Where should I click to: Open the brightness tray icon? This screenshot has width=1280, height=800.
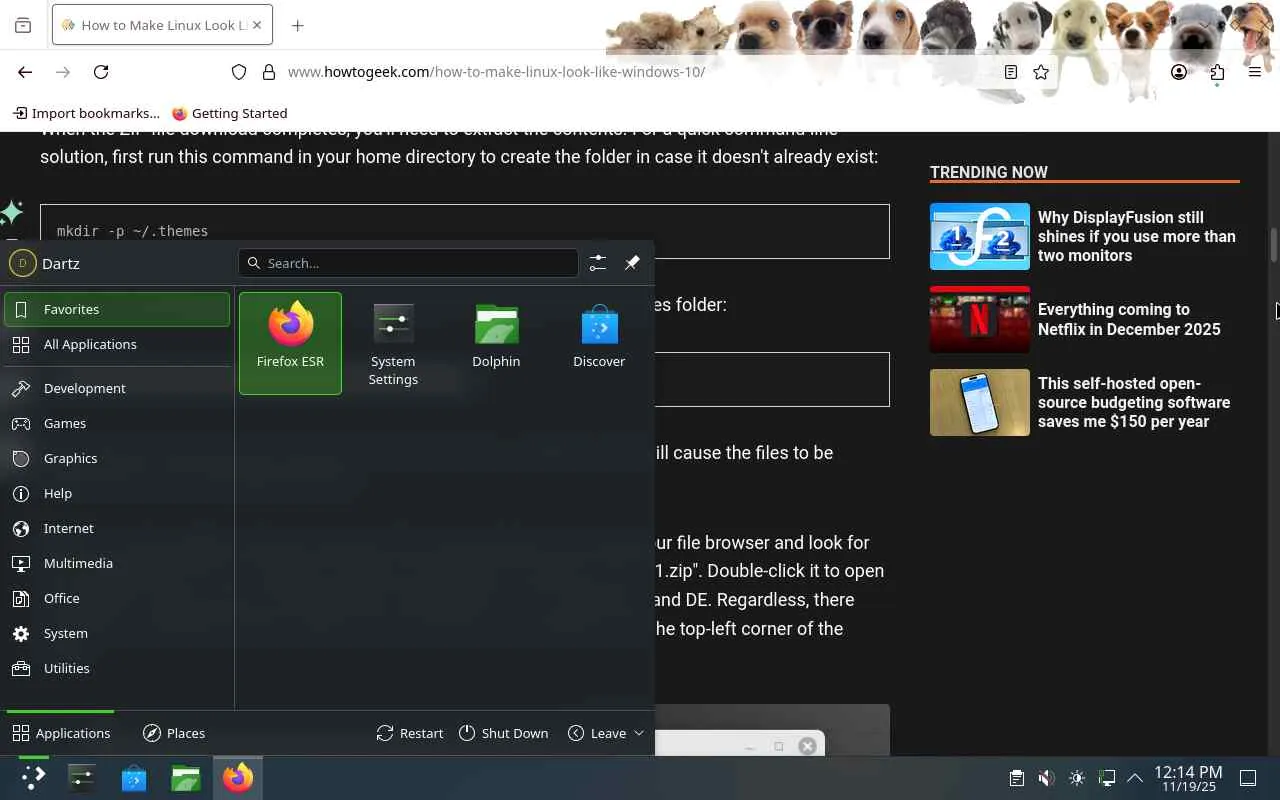(x=1076, y=778)
